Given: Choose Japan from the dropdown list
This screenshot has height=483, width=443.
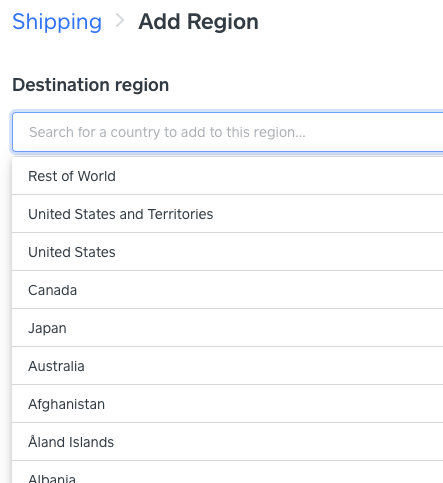Looking at the screenshot, I should click(x=228, y=328).
